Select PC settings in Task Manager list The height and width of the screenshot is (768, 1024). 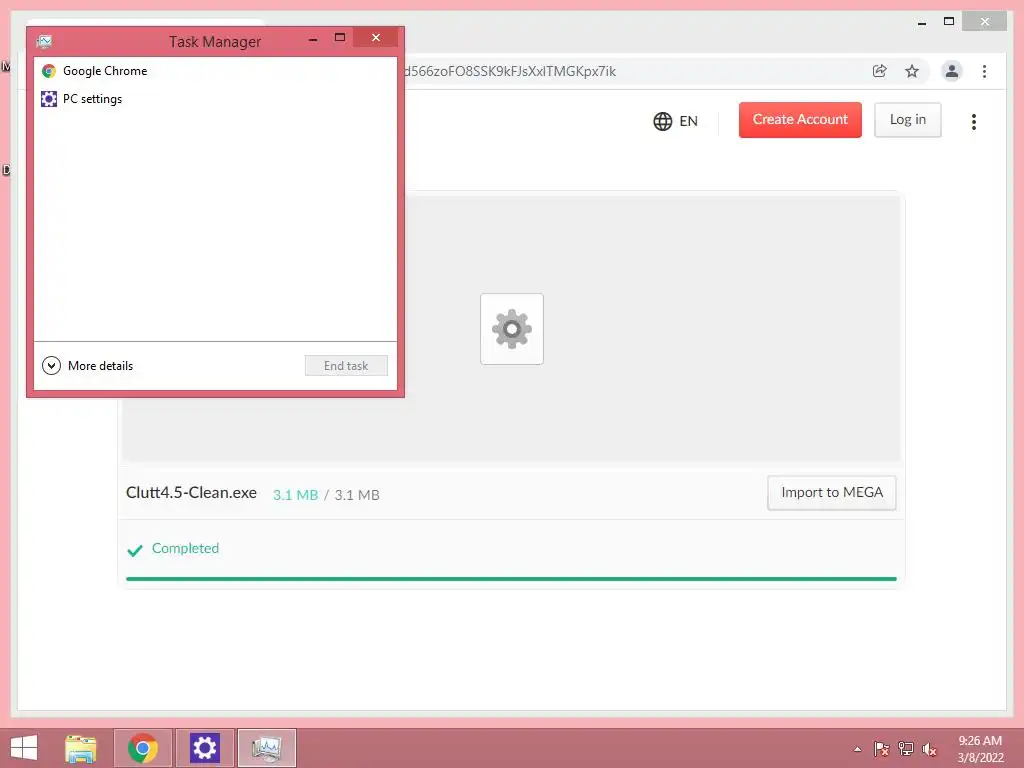[x=215, y=99]
